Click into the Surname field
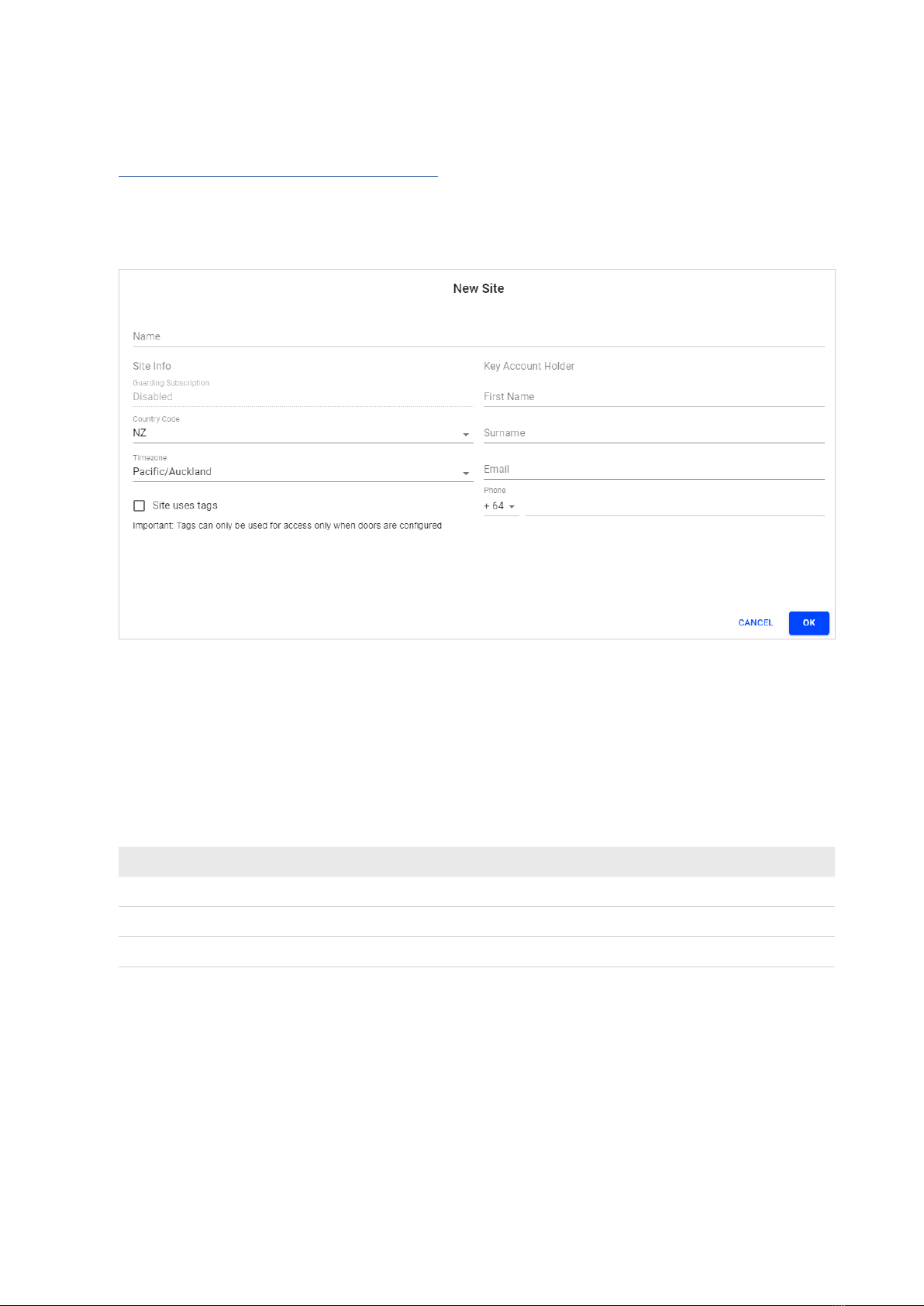The height and width of the screenshot is (1306, 924). (653, 433)
